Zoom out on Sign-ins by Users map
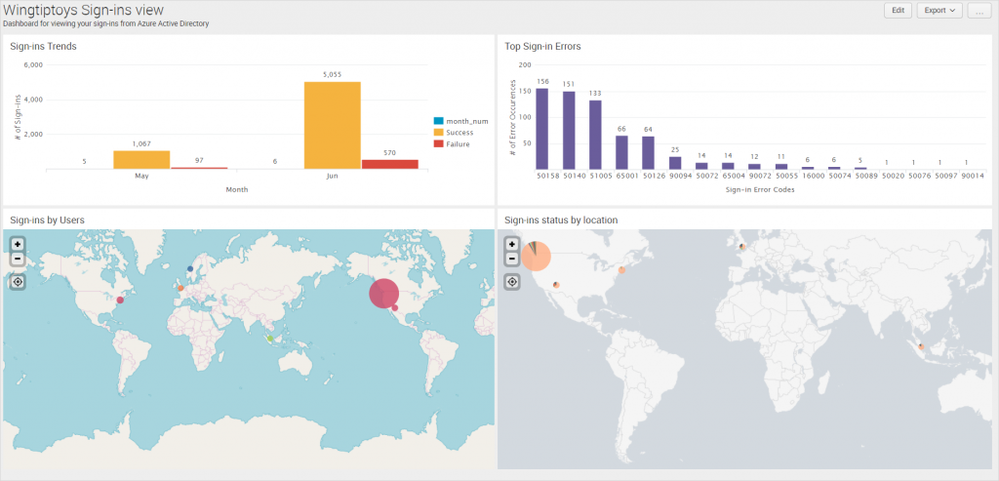 point(18,259)
